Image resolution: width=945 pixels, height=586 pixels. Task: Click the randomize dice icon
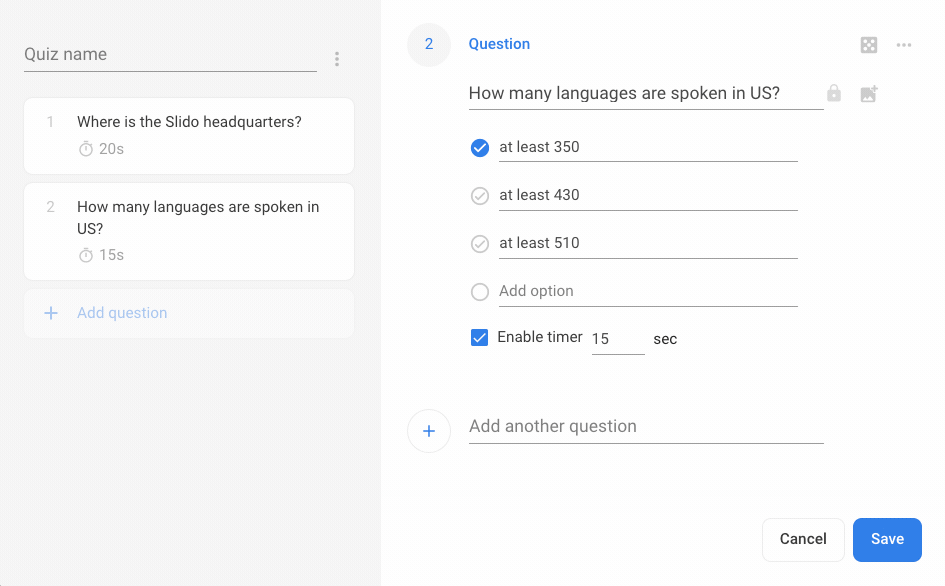point(868,45)
